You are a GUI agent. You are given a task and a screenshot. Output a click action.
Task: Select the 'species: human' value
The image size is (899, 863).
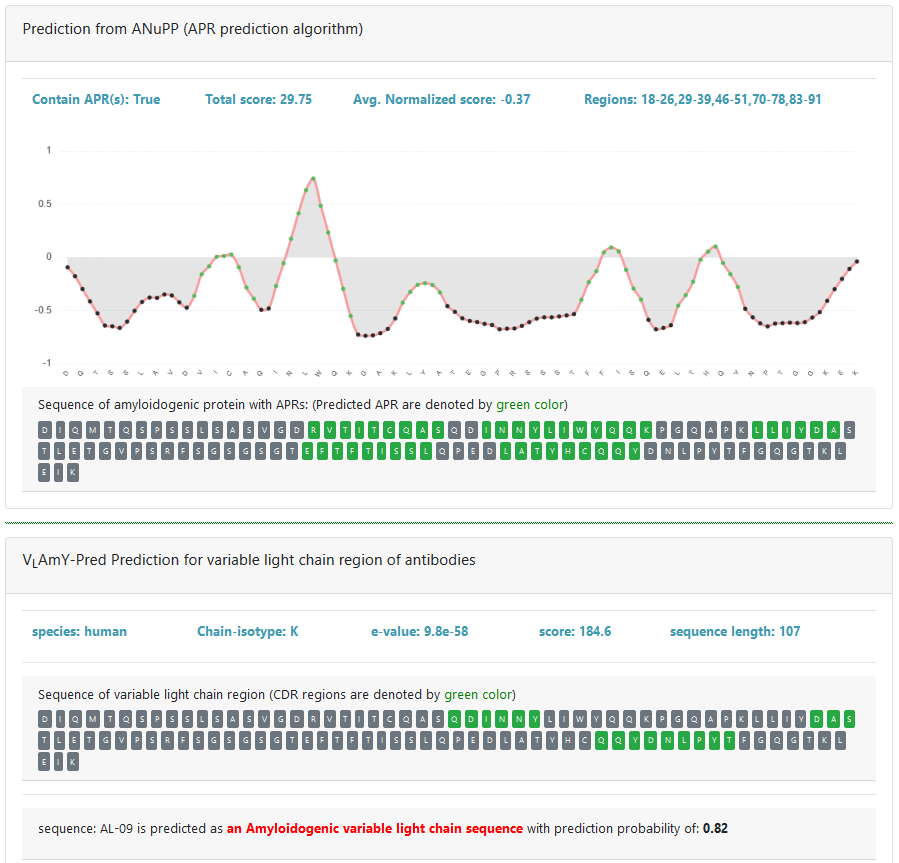tap(80, 631)
